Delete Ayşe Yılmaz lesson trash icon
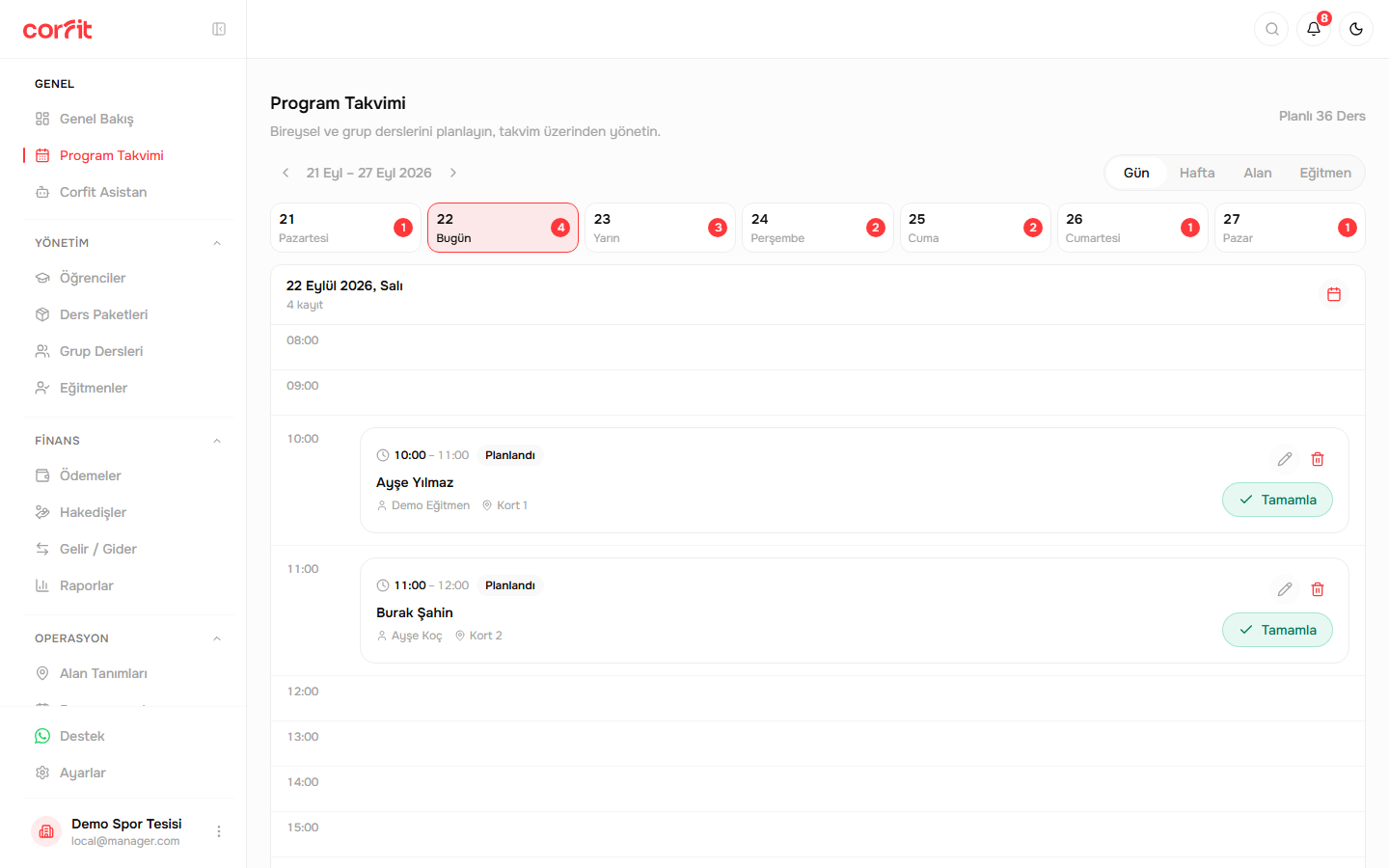 point(1318,459)
